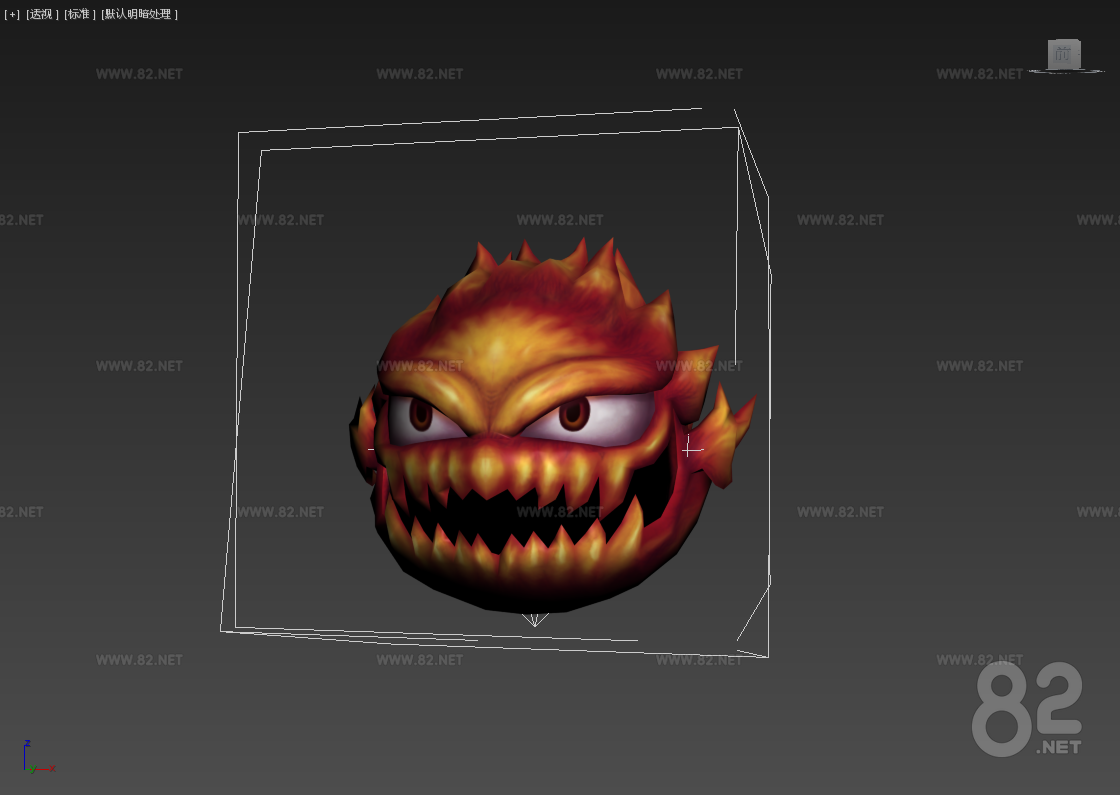The height and width of the screenshot is (795, 1120).
Task: Click the 前 face of the ViewCube
Action: point(1063,52)
